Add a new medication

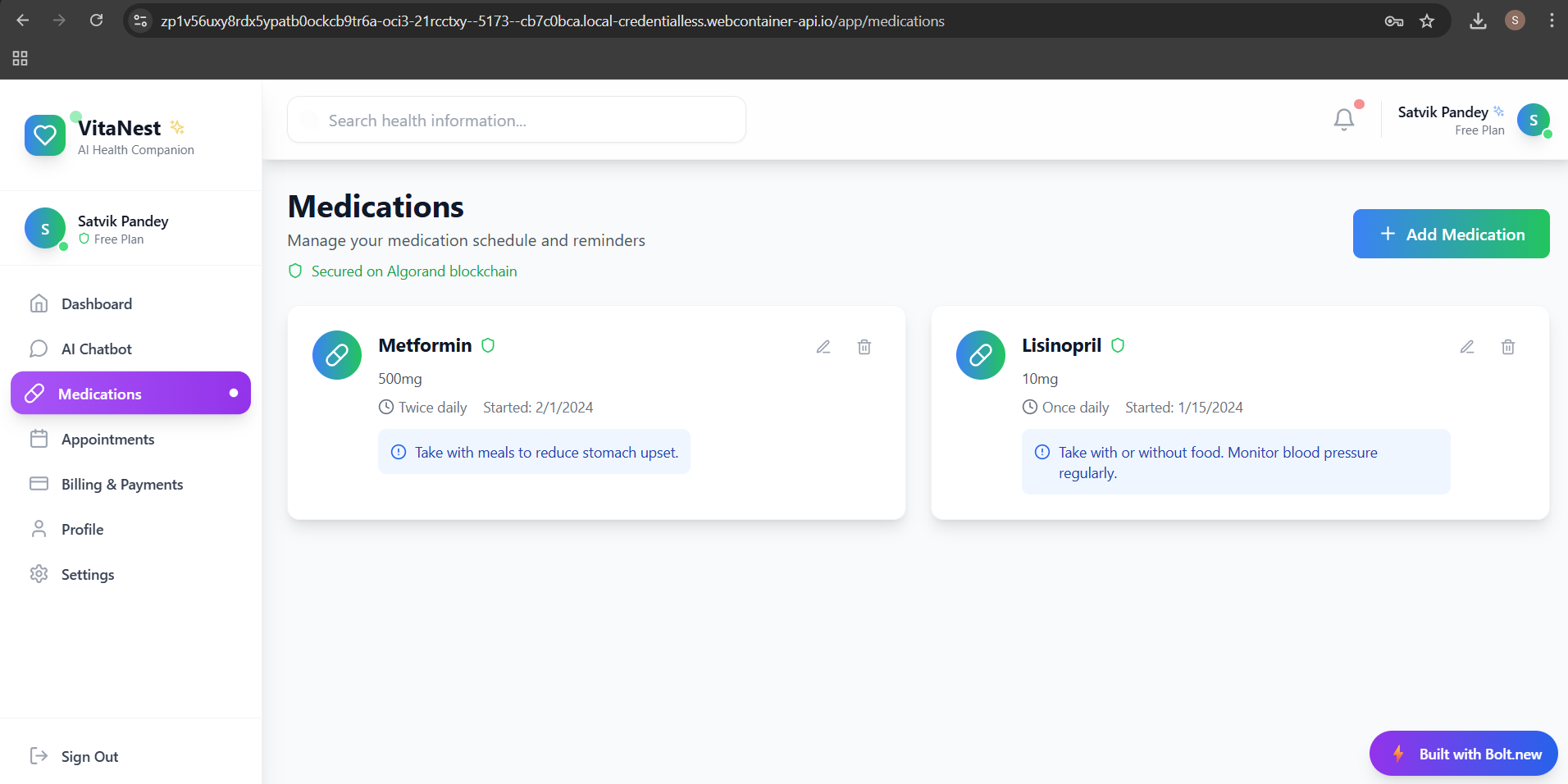(x=1452, y=234)
